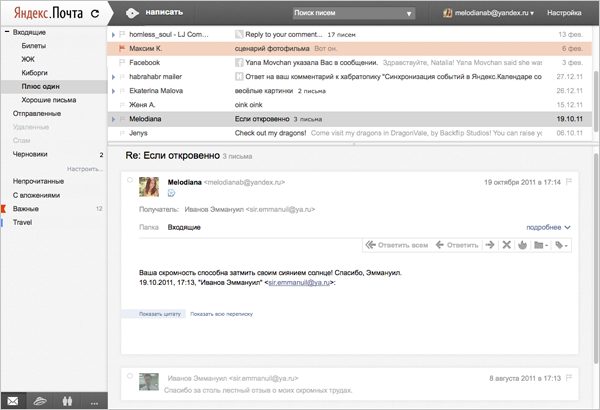The width and height of the screenshot is (600, 410).
Task: Toggle the flag next to the 19 октября date
Action: coord(568,182)
